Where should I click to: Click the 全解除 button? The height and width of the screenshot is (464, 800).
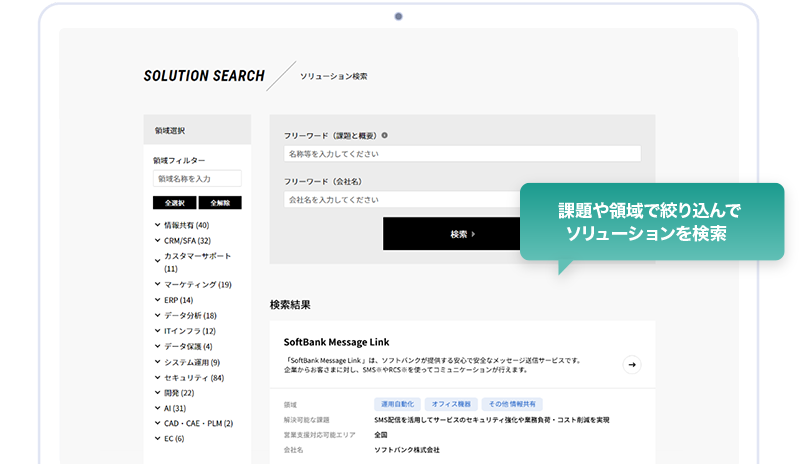point(220,203)
